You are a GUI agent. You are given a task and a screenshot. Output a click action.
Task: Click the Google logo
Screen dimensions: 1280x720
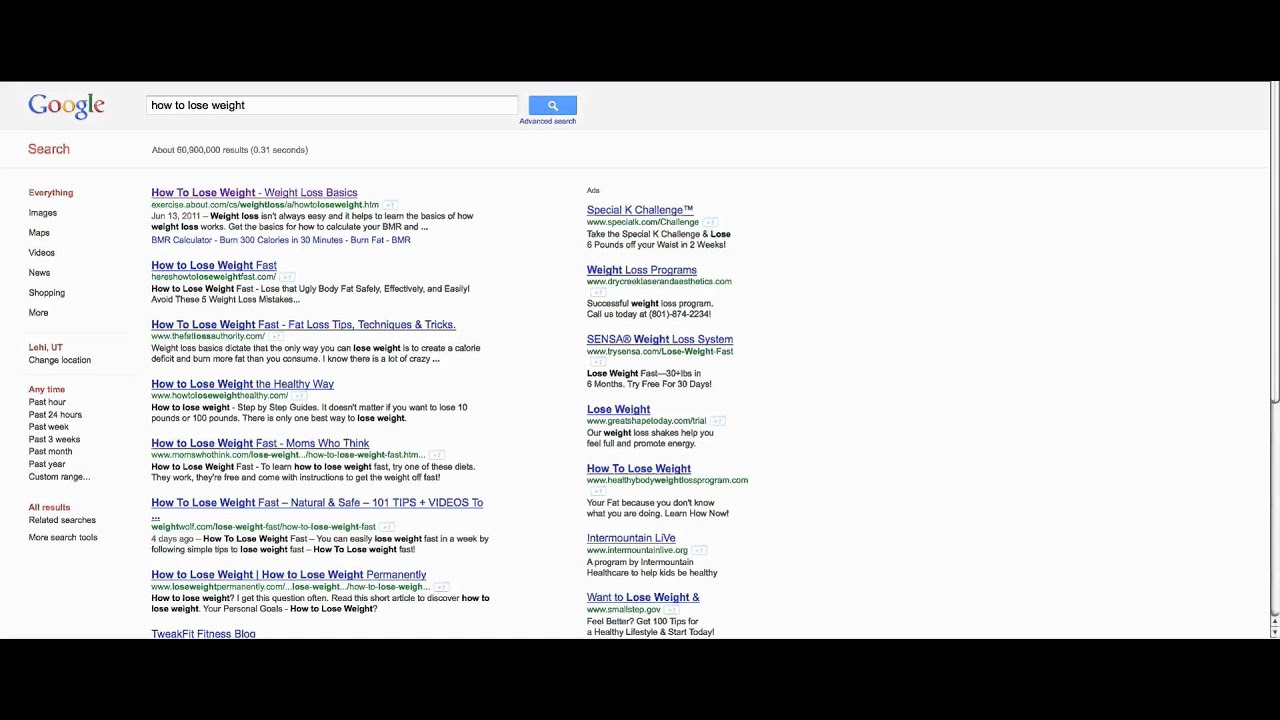click(x=66, y=106)
